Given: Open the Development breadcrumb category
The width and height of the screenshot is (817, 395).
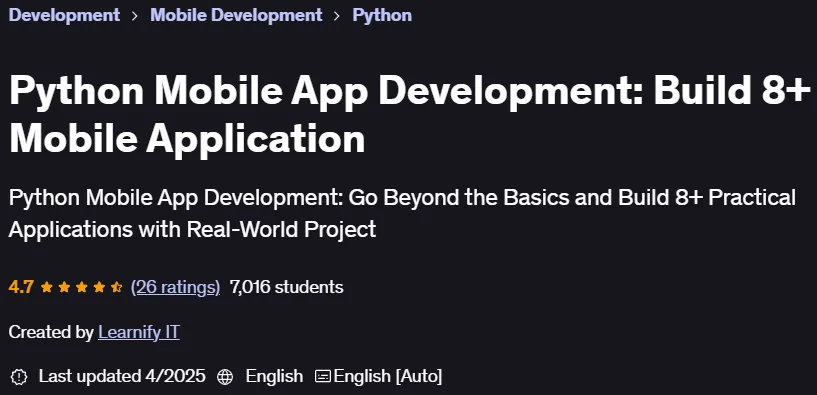Looking at the screenshot, I should [x=65, y=15].
